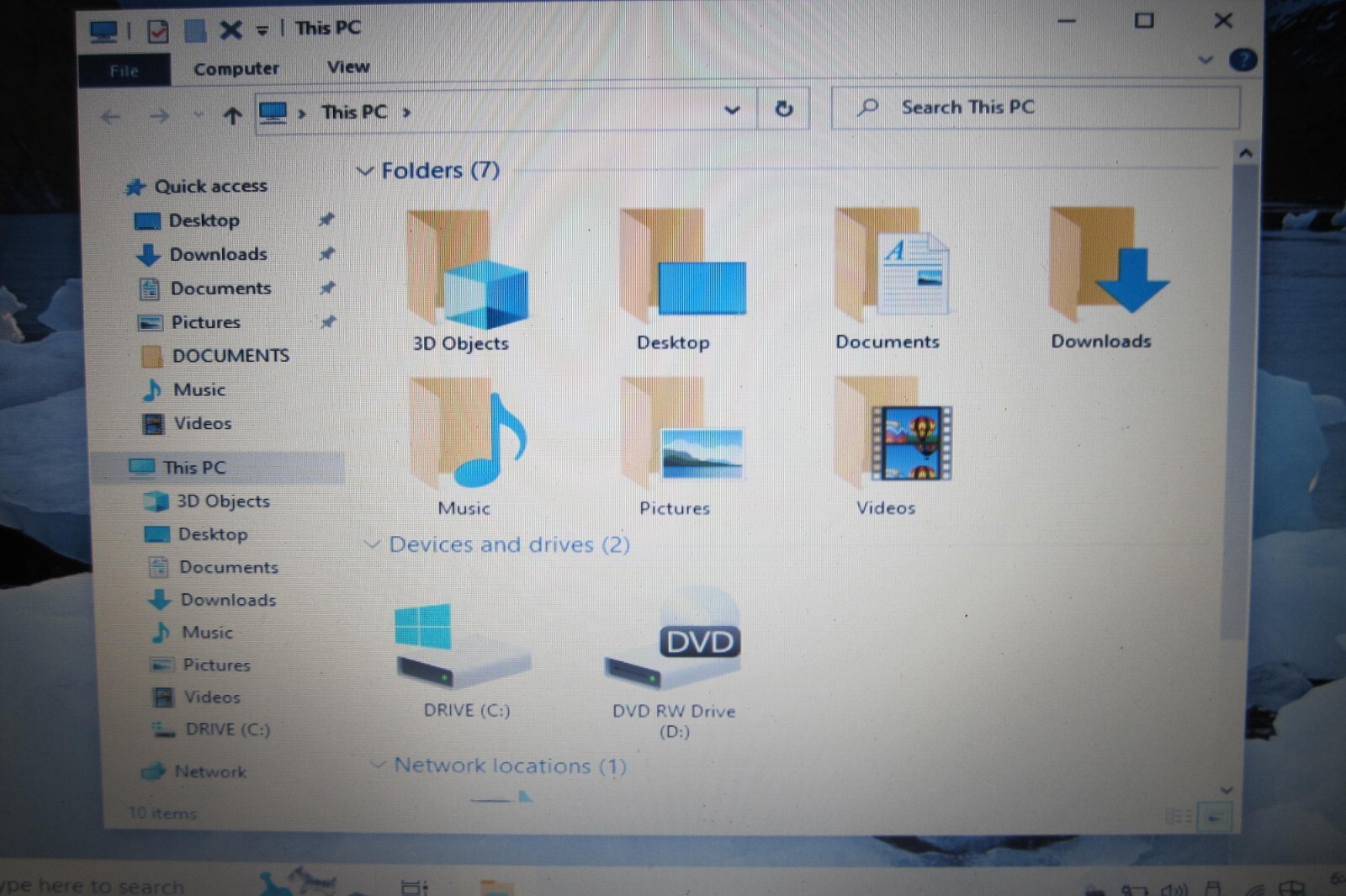
Task: Click in the Search This PC field
Action: [1035, 108]
